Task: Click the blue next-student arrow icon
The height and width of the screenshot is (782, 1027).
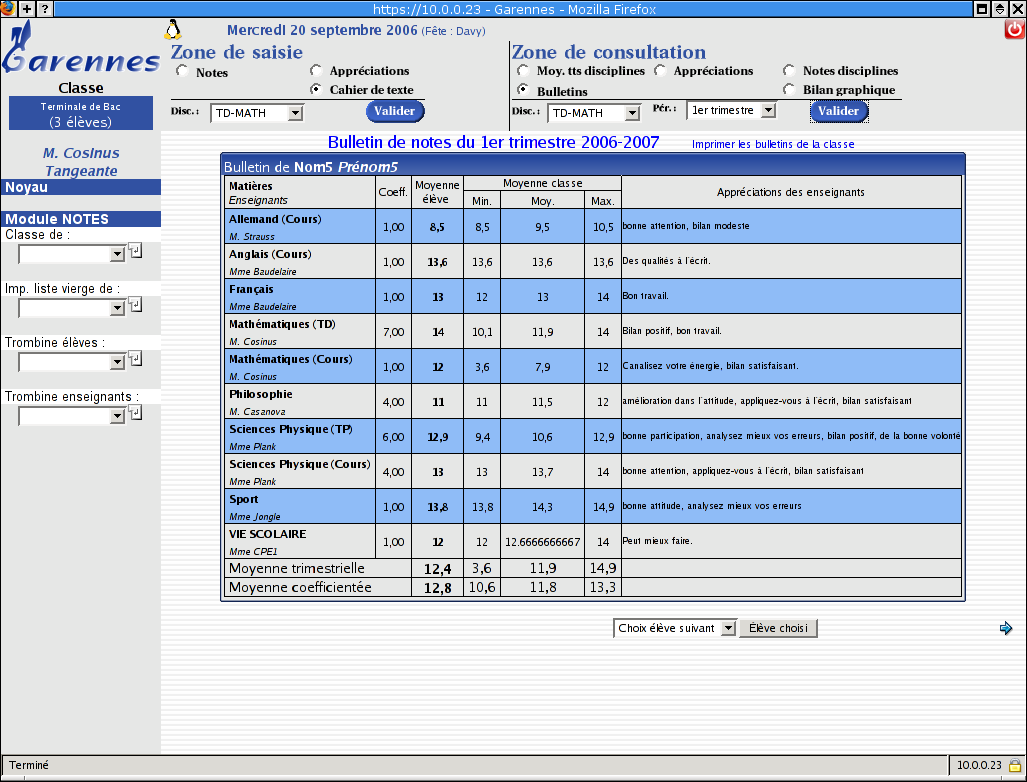Action: coord(1005,628)
